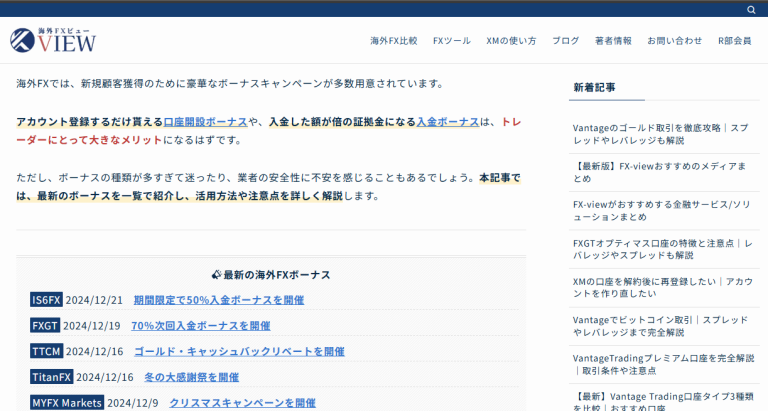Open Vantageでビットコイン取引 sidebar article
The width and height of the screenshot is (768, 411).
(x=660, y=325)
